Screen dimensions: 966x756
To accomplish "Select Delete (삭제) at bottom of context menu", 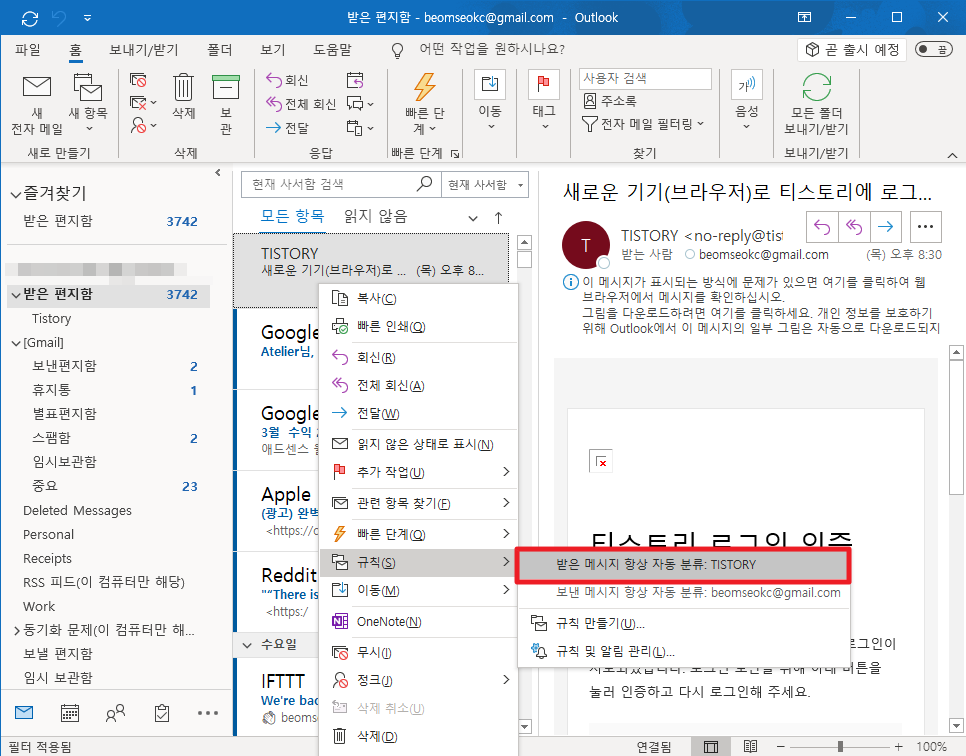I will pos(418,736).
